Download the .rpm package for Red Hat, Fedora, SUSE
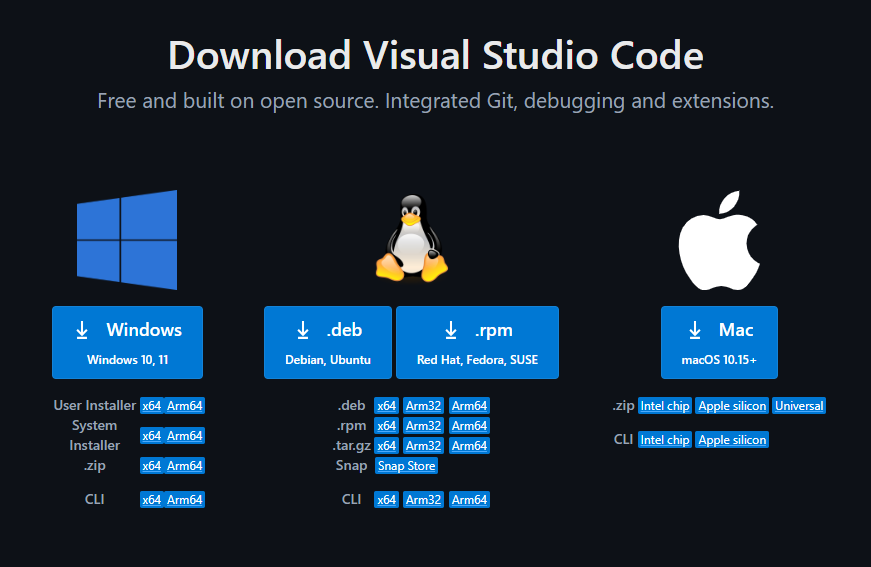This screenshot has height=567, width=871. point(477,342)
